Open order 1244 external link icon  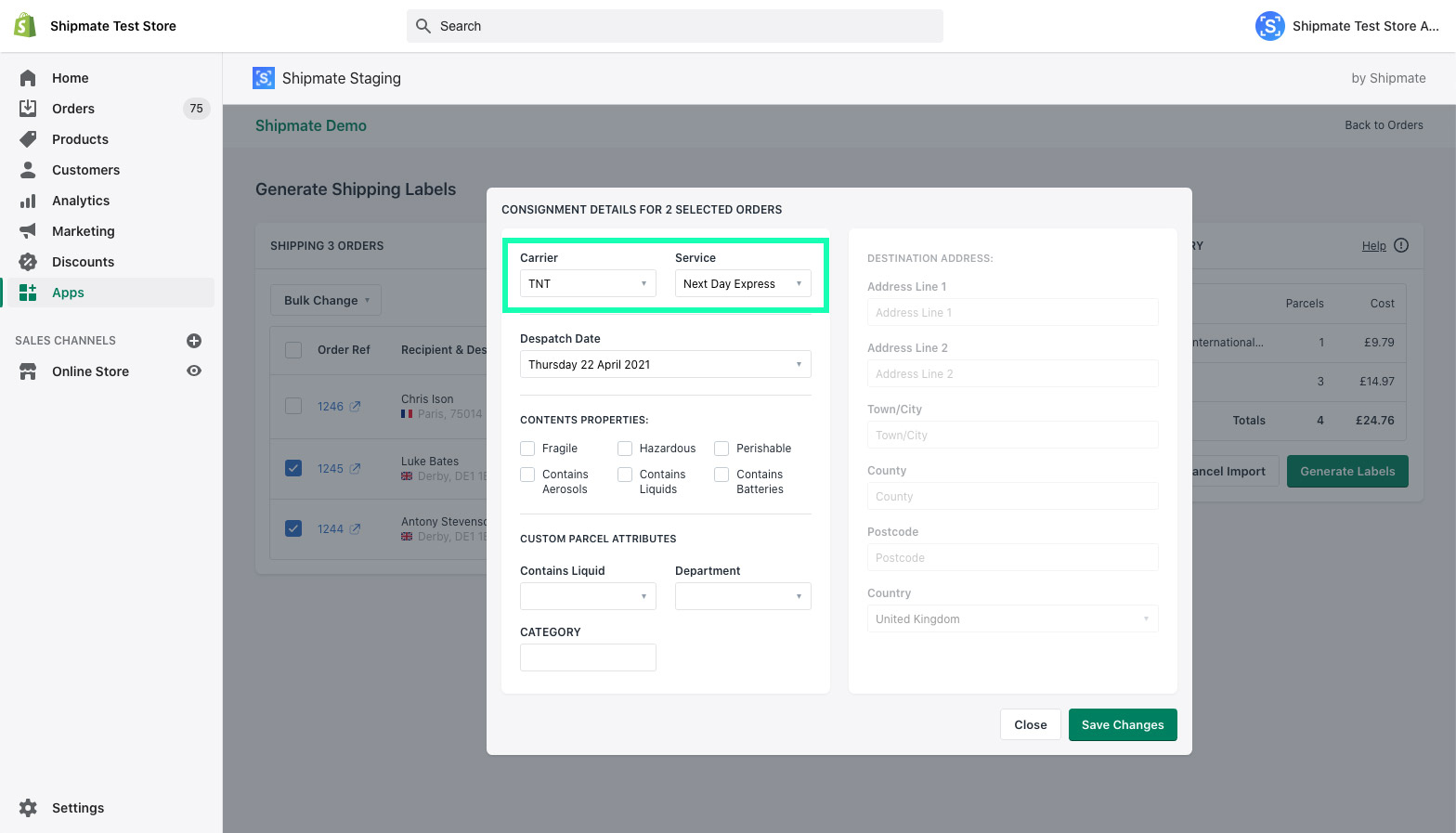[355, 529]
